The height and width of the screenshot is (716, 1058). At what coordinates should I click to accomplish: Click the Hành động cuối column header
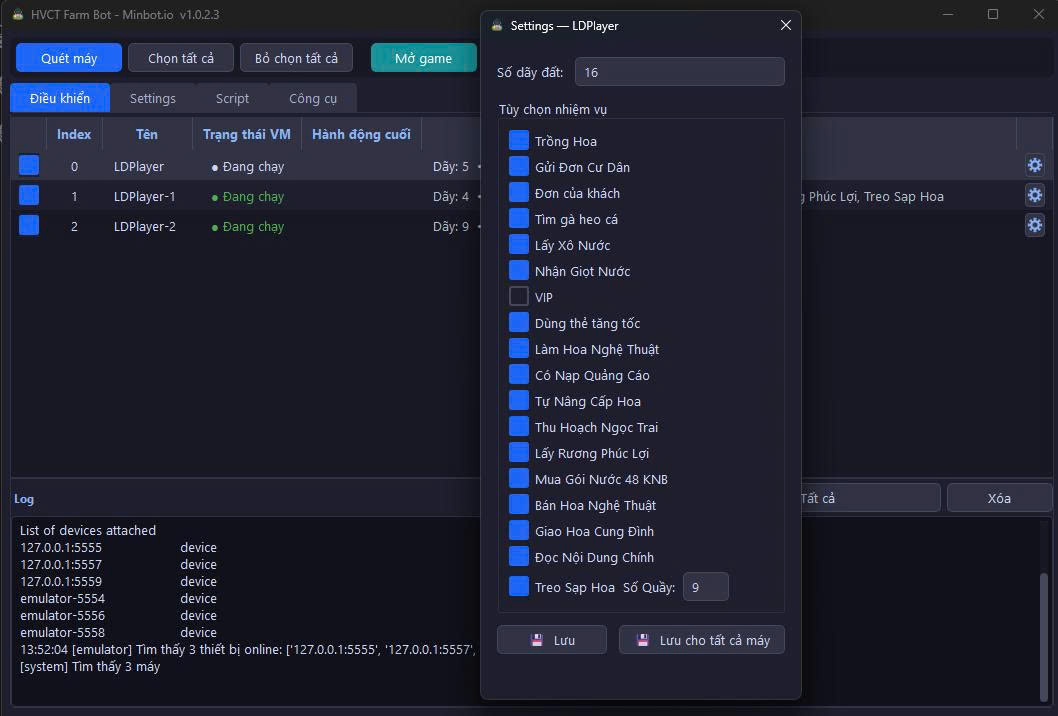[361, 134]
